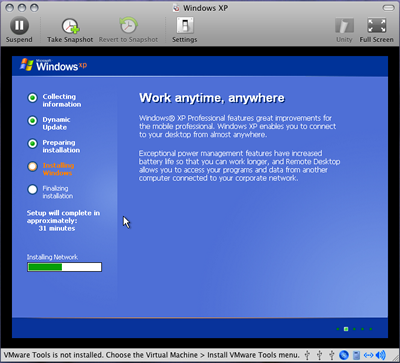This screenshot has width=400, height=363.
Task: Click the Windows XP title bar icon
Action: (x=176, y=8)
